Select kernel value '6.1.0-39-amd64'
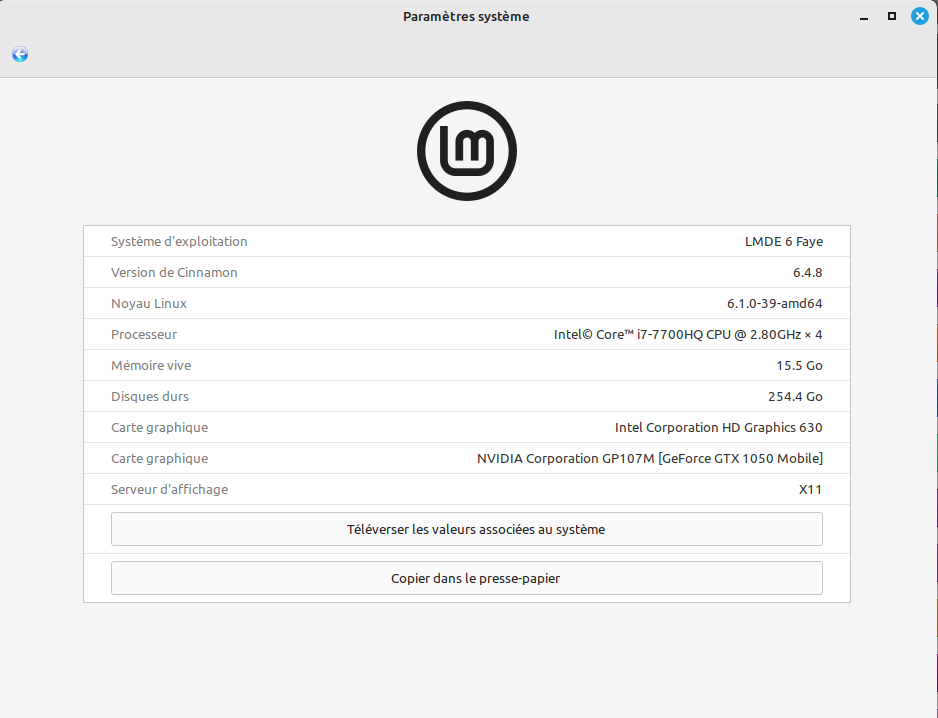938x718 pixels. pyautogui.click(x=775, y=303)
